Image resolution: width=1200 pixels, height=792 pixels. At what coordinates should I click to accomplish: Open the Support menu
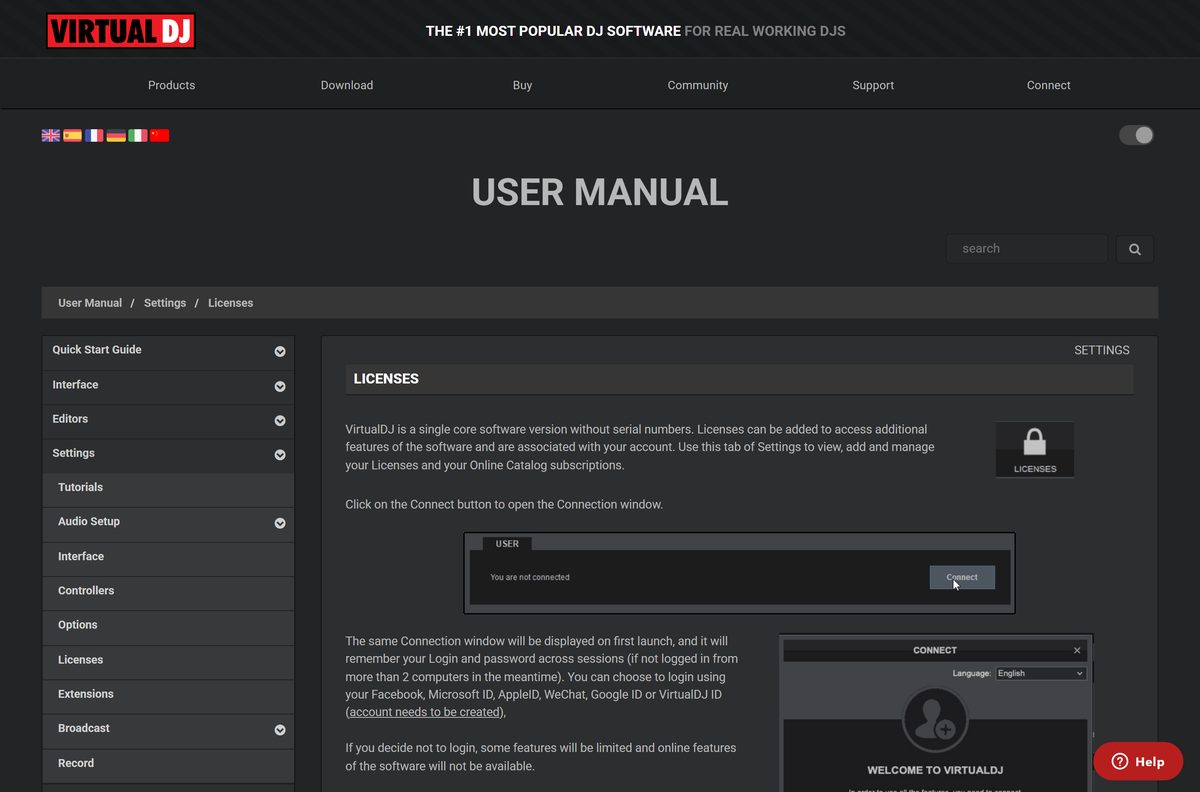click(873, 85)
